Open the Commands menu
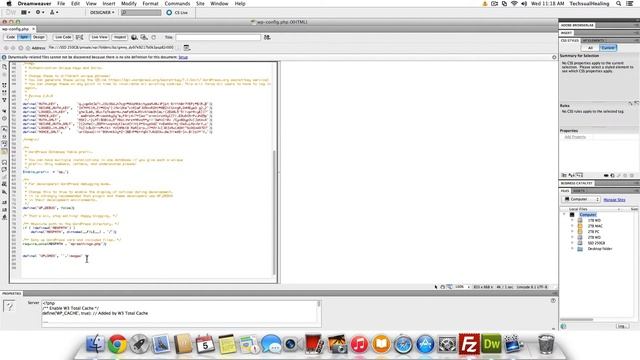Image resolution: width=640 pixels, height=360 pixels. coord(177,3)
